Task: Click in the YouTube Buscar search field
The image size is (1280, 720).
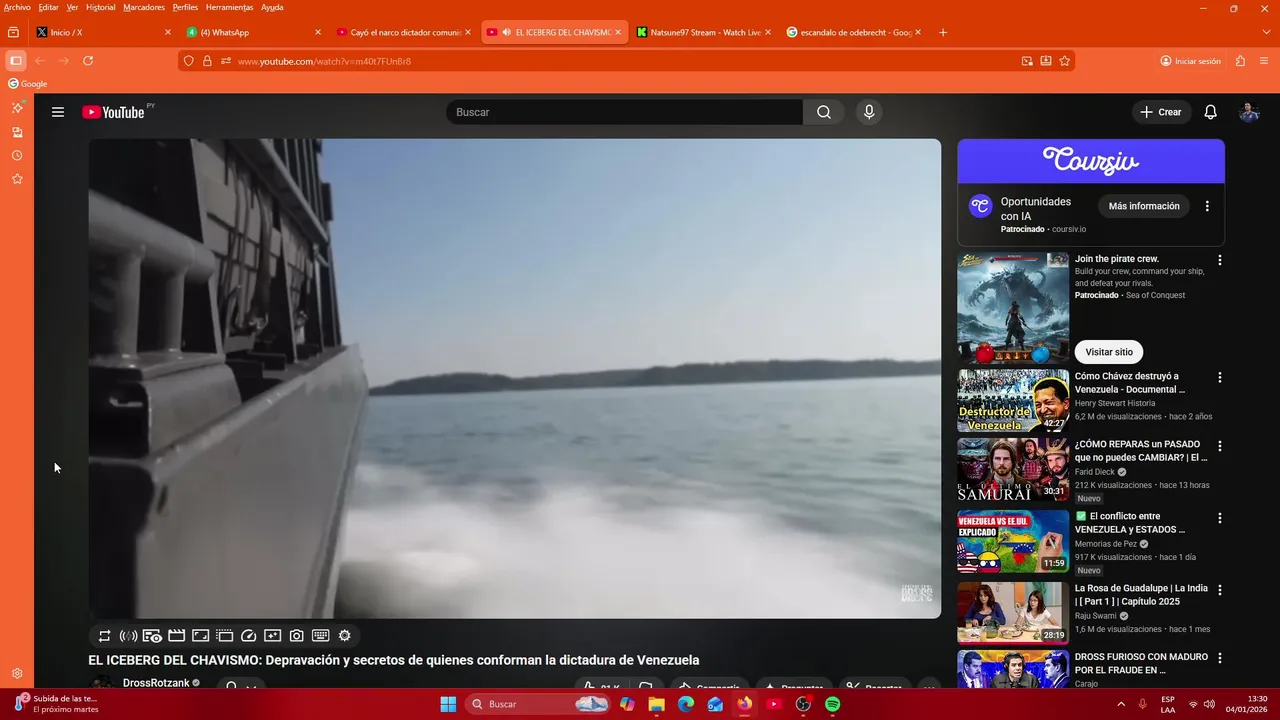Action: 625,112
